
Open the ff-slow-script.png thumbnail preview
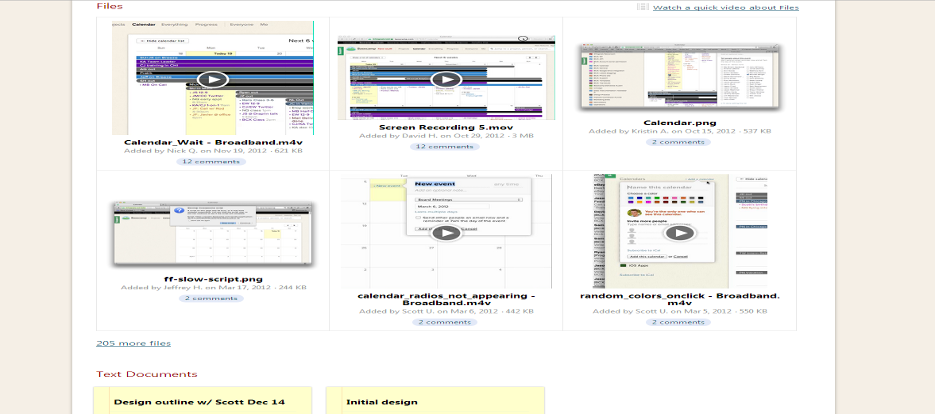coord(213,234)
